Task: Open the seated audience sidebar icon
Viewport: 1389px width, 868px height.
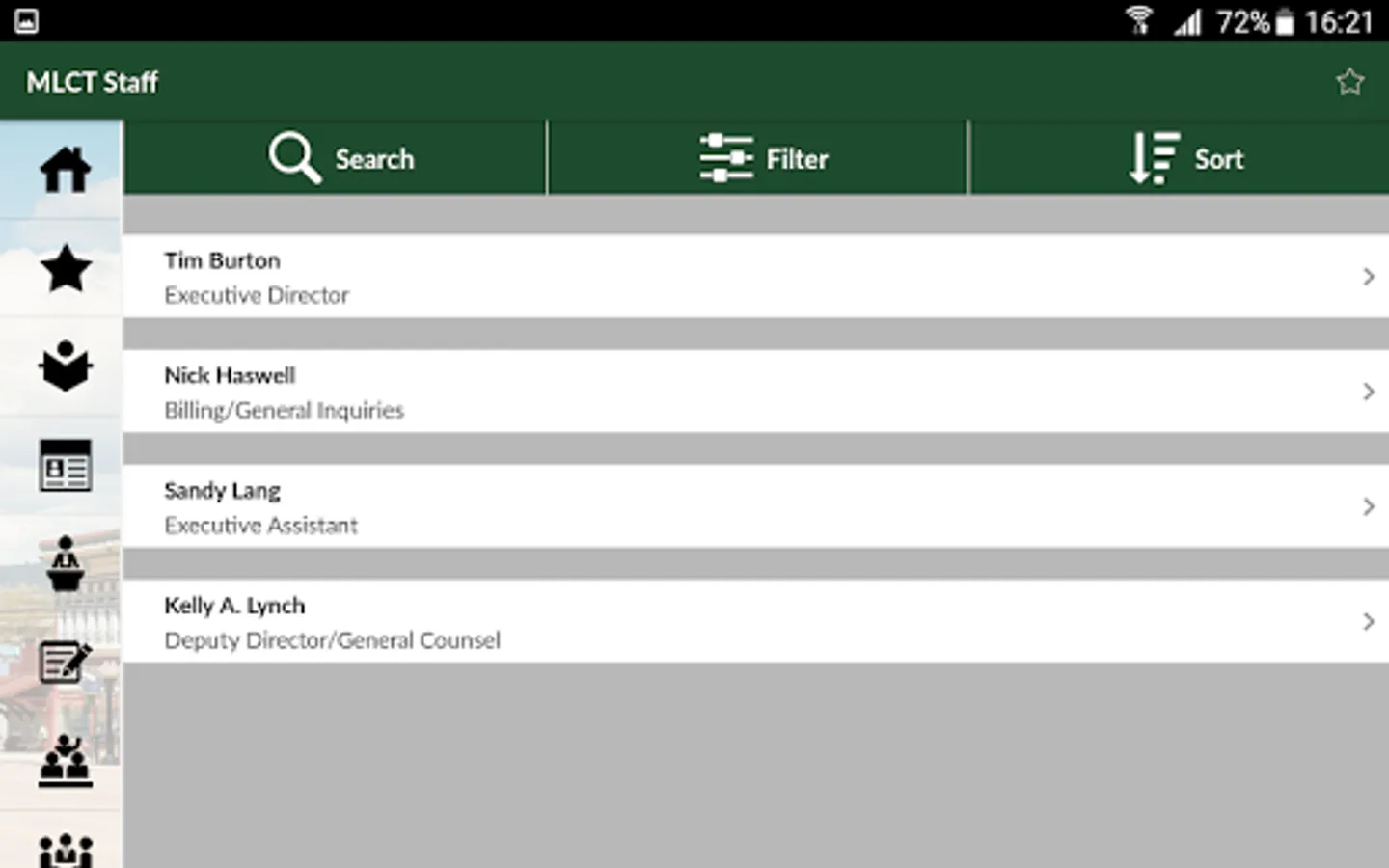Action: 65,761
